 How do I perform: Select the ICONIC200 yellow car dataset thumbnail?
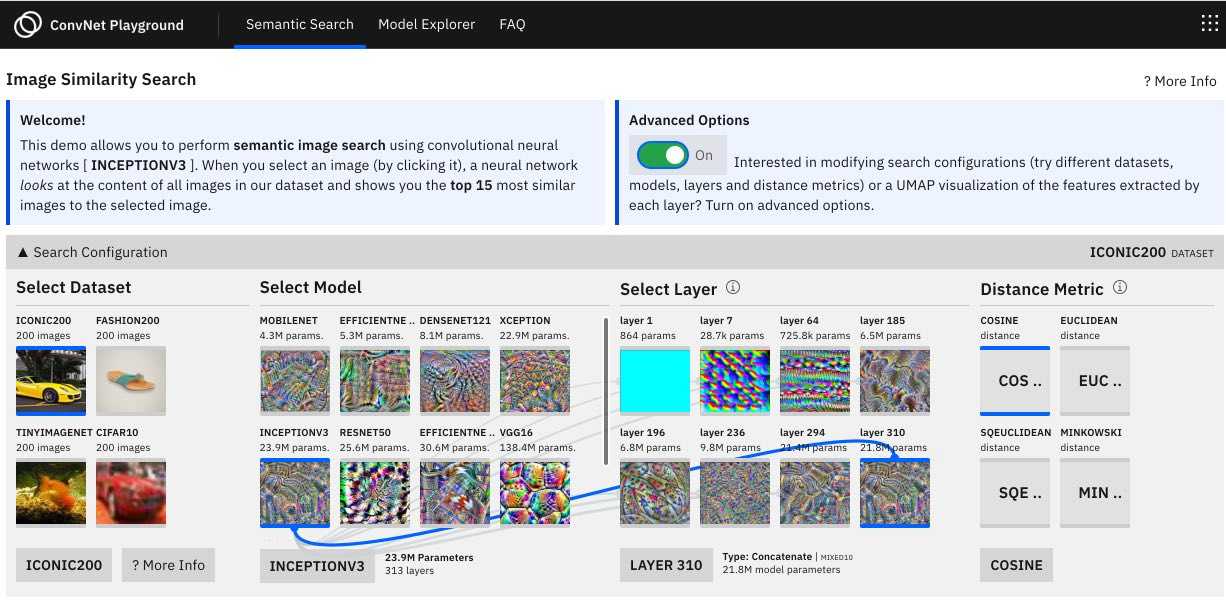(x=50, y=380)
